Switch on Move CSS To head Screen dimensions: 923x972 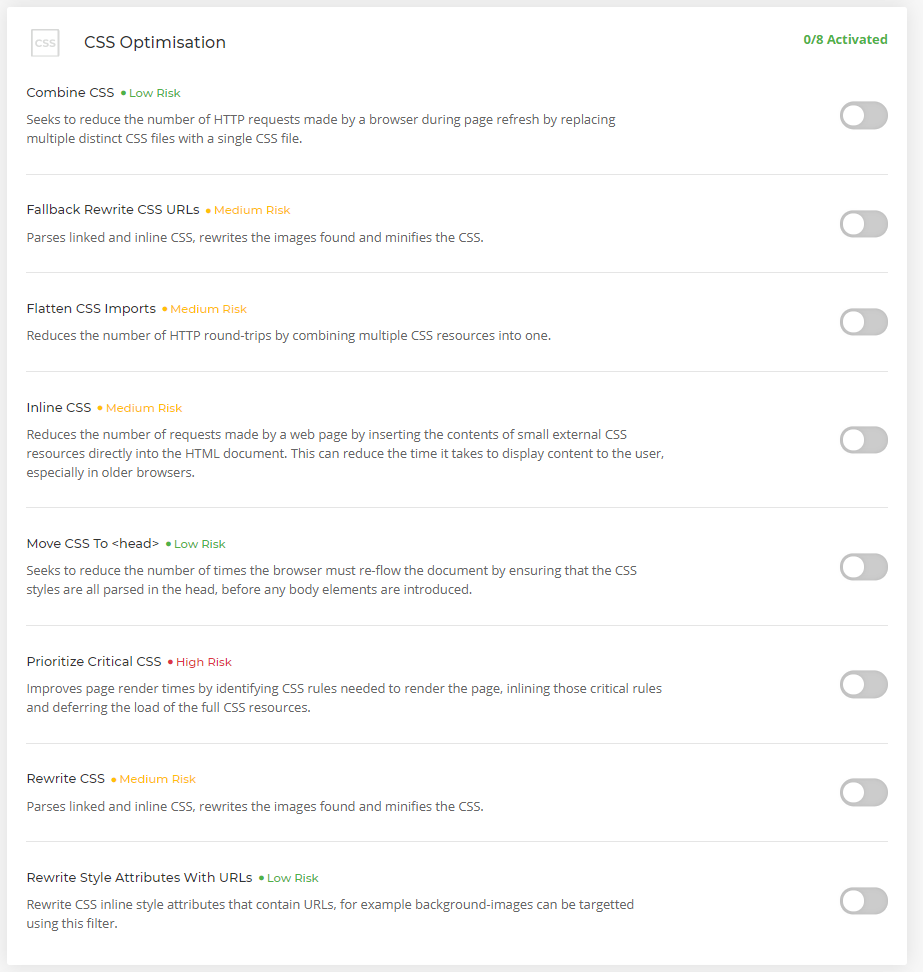(863, 567)
